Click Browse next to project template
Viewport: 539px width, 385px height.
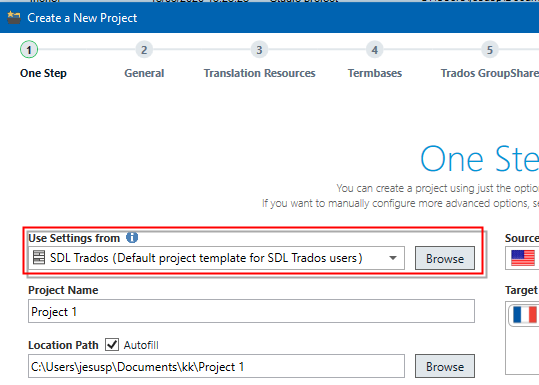tap(445, 258)
